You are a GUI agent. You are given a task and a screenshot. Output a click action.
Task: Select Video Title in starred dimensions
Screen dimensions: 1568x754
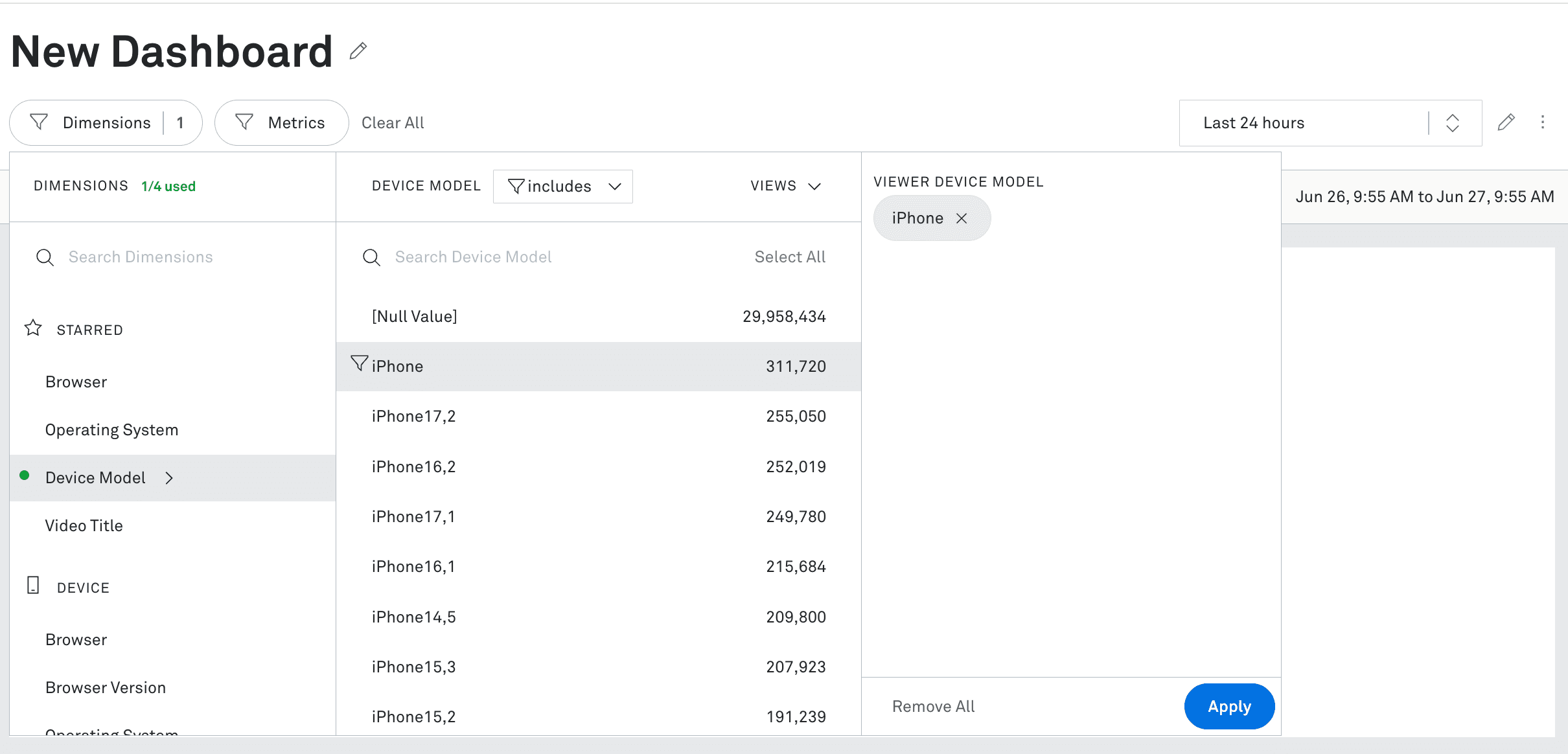tap(84, 525)
